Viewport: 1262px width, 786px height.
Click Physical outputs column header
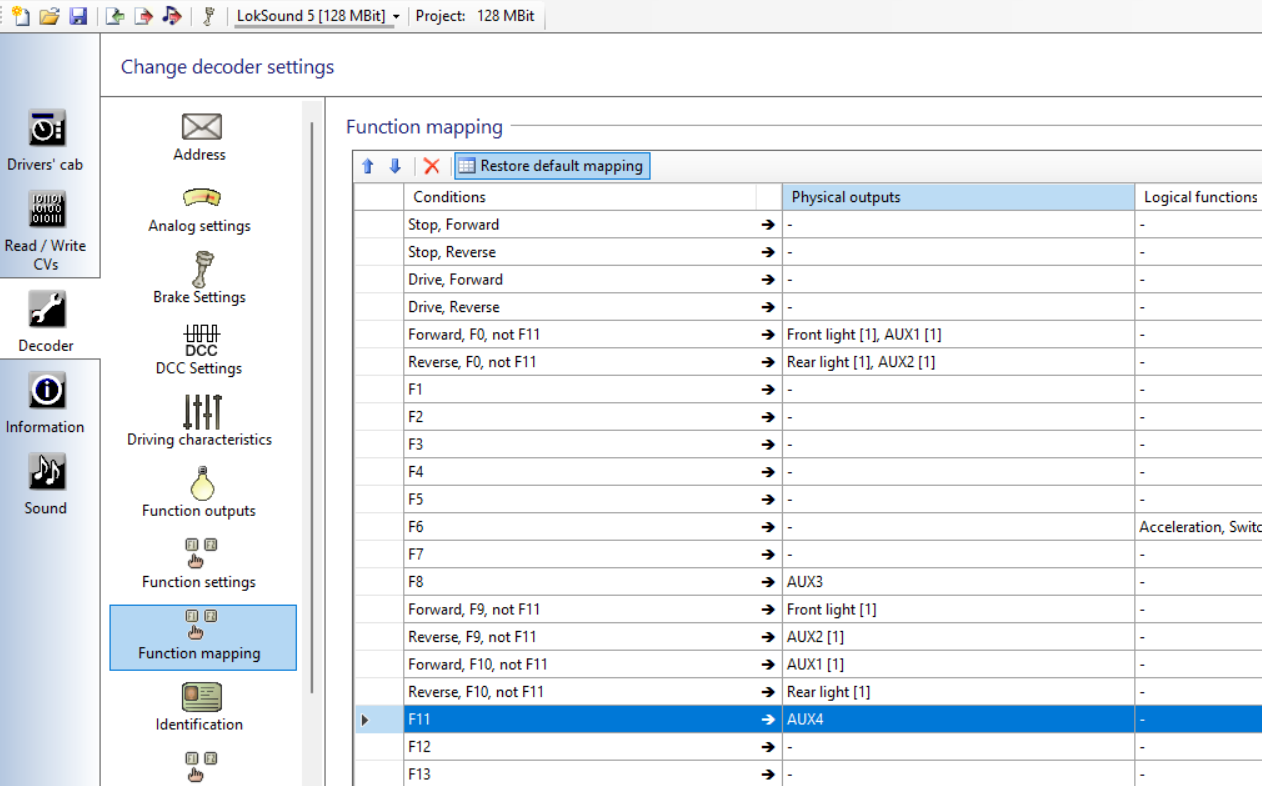[957, 197]
